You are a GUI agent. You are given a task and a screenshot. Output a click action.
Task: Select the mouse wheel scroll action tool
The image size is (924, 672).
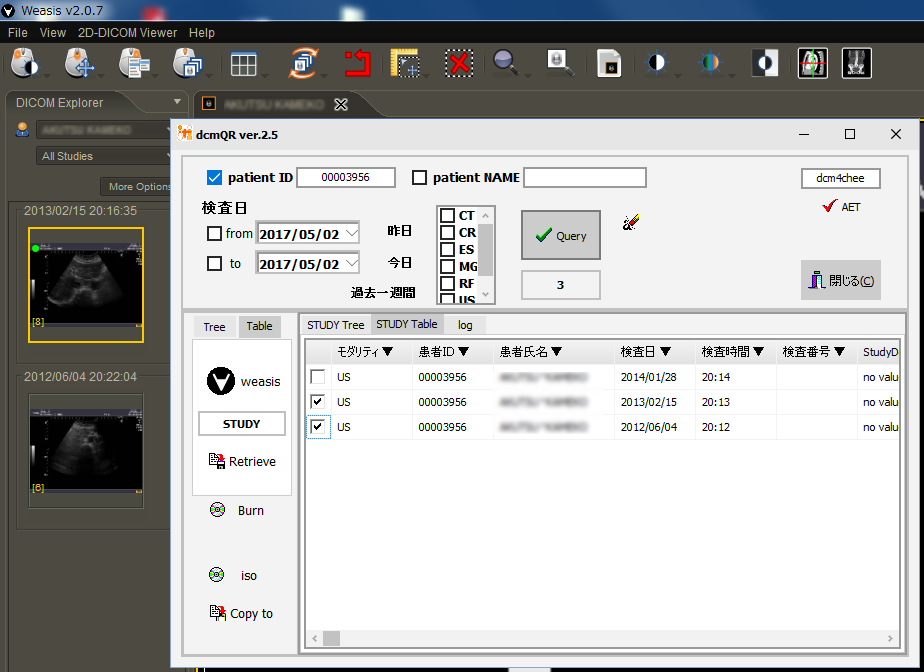click(x=134, y=63)
